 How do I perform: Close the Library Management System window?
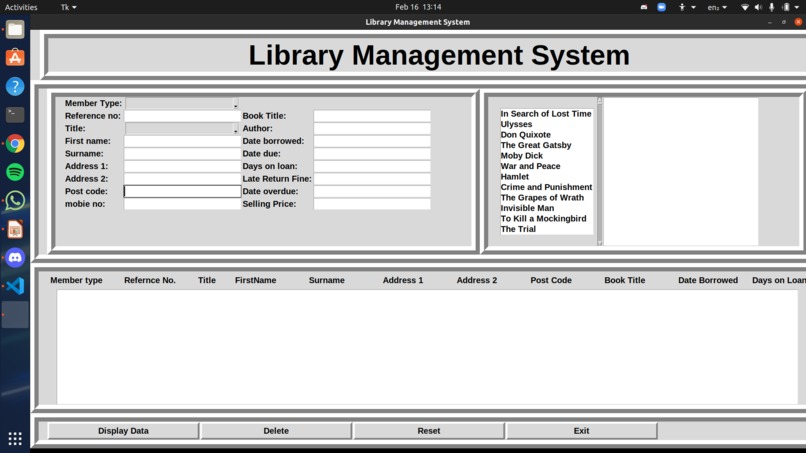click(x=798, y=22)
